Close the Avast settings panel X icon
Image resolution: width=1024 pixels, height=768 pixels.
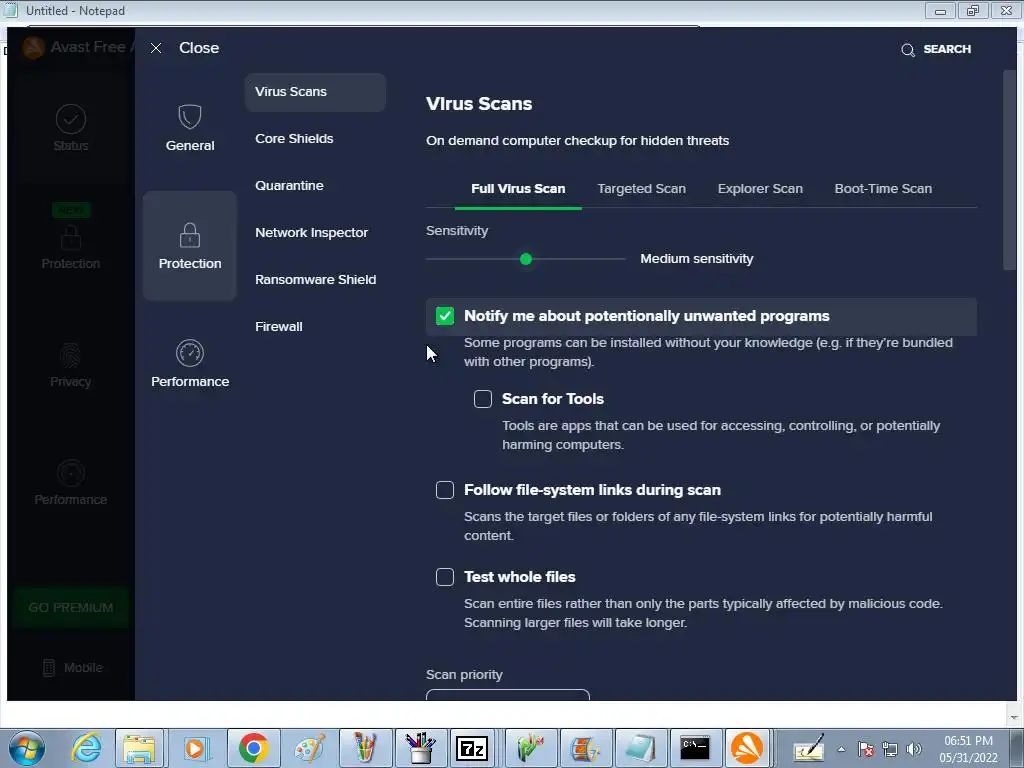pos(156,48)
